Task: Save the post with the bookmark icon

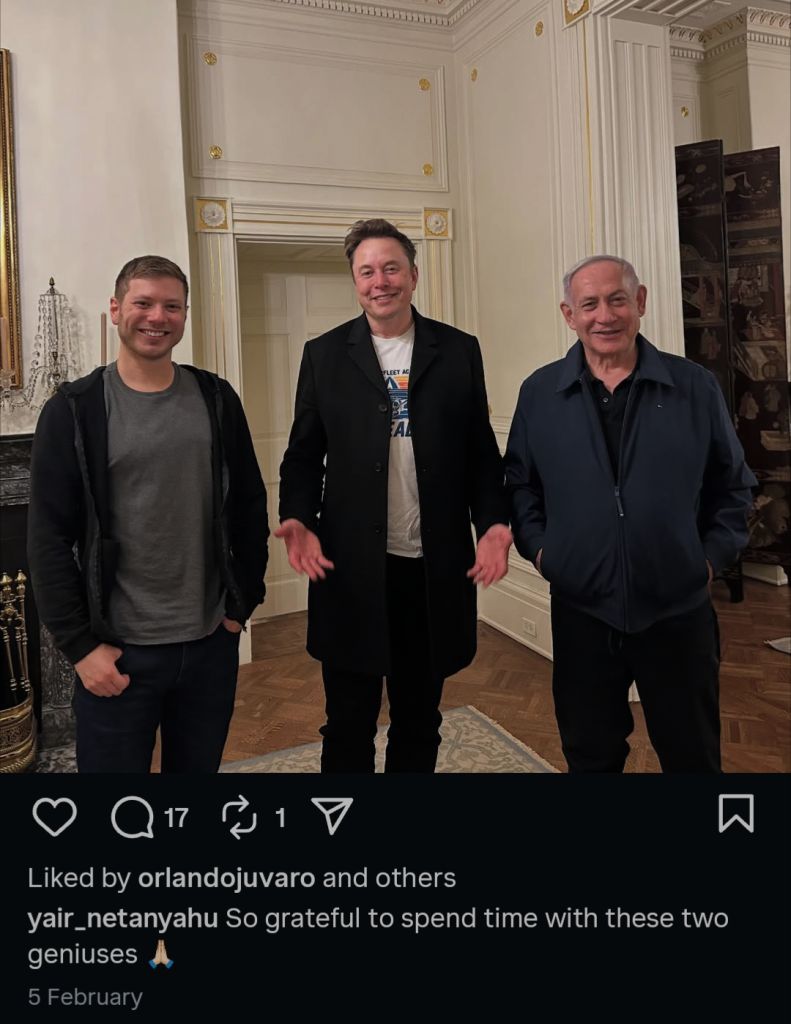Action: tap(736, 814)
